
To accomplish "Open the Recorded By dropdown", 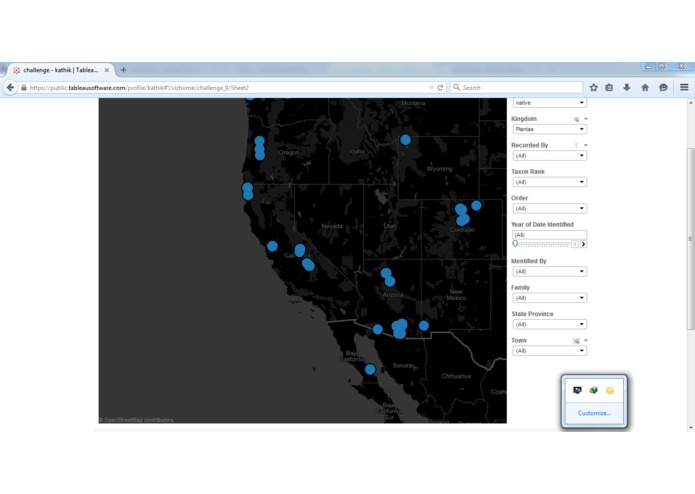I will 550,156.
